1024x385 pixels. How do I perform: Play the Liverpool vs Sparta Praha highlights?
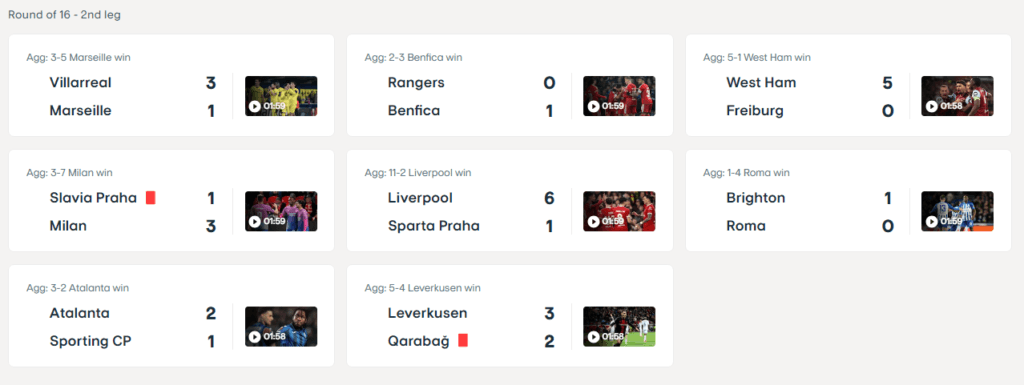(619, 211)
